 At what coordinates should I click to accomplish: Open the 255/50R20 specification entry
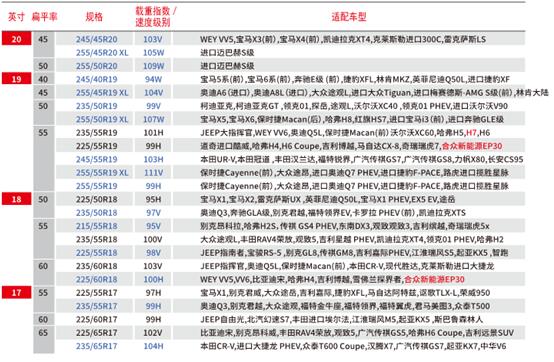click(96, 66)
